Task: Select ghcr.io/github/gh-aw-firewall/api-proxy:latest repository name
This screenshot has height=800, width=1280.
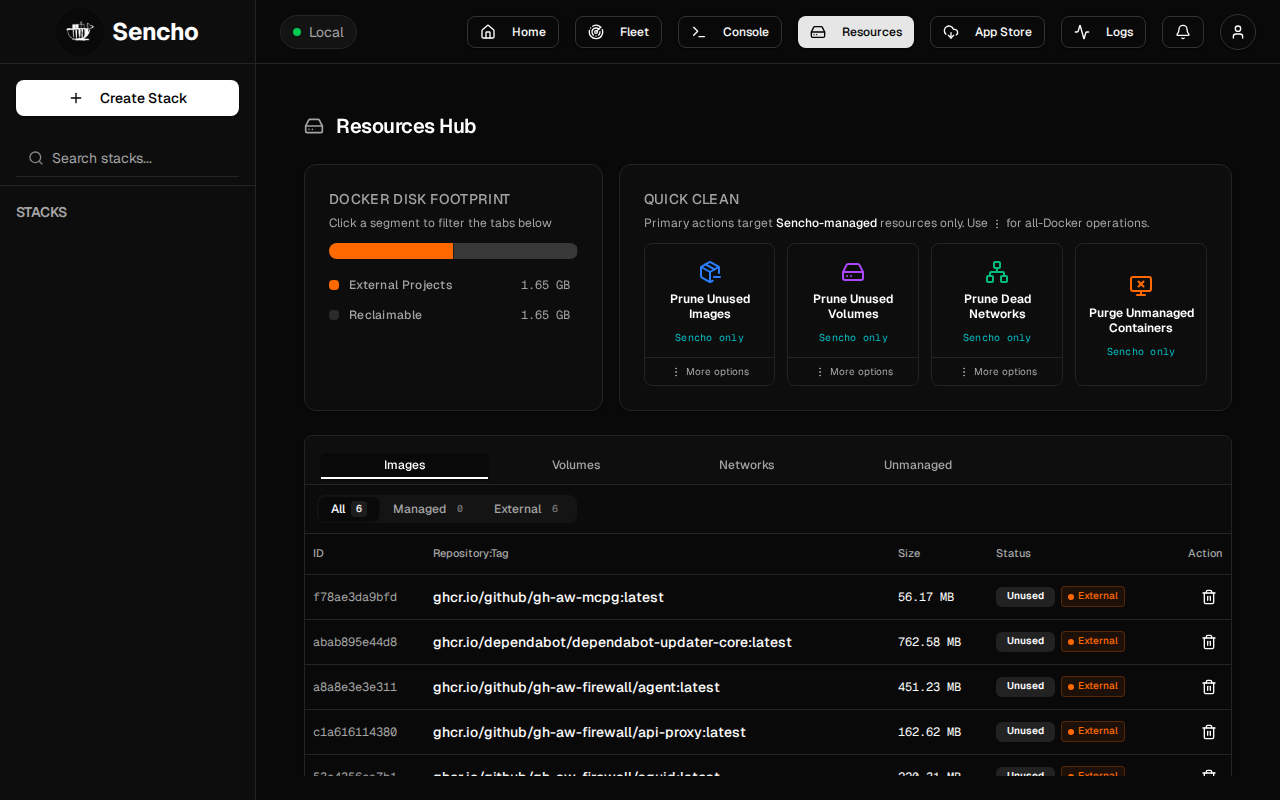Action: (589, 732)
